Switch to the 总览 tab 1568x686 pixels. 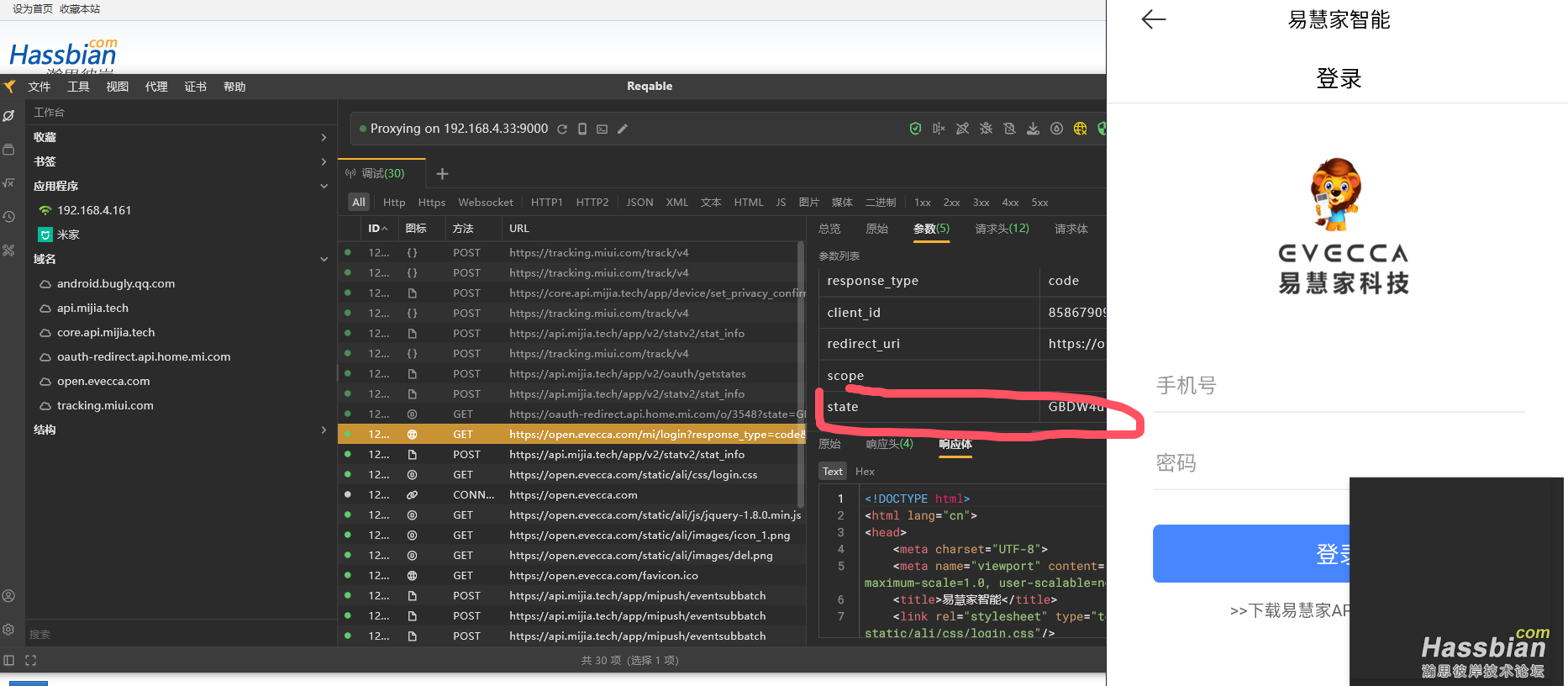(x=829, y=229)
